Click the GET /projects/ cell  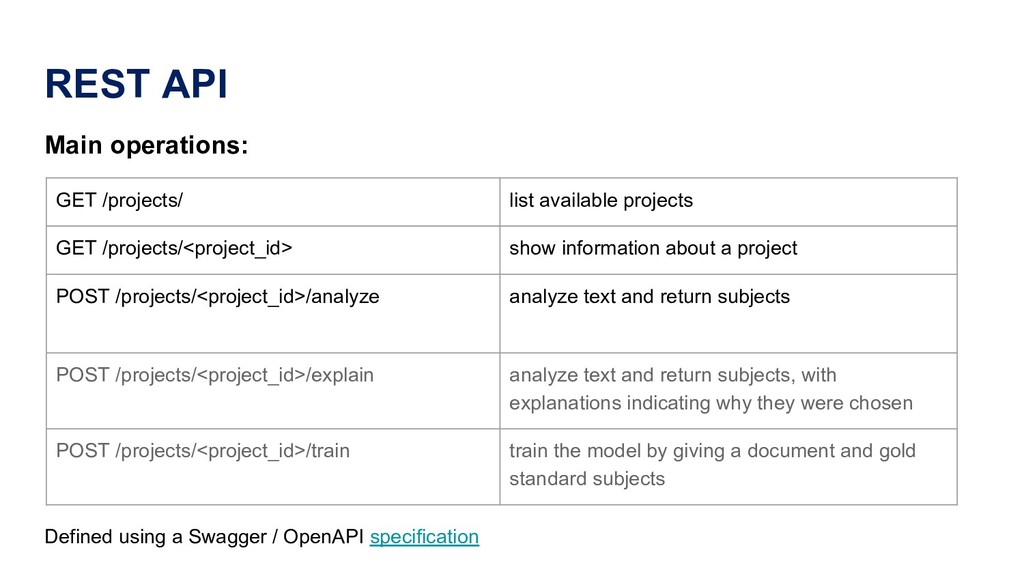click(x=120, y=201)
